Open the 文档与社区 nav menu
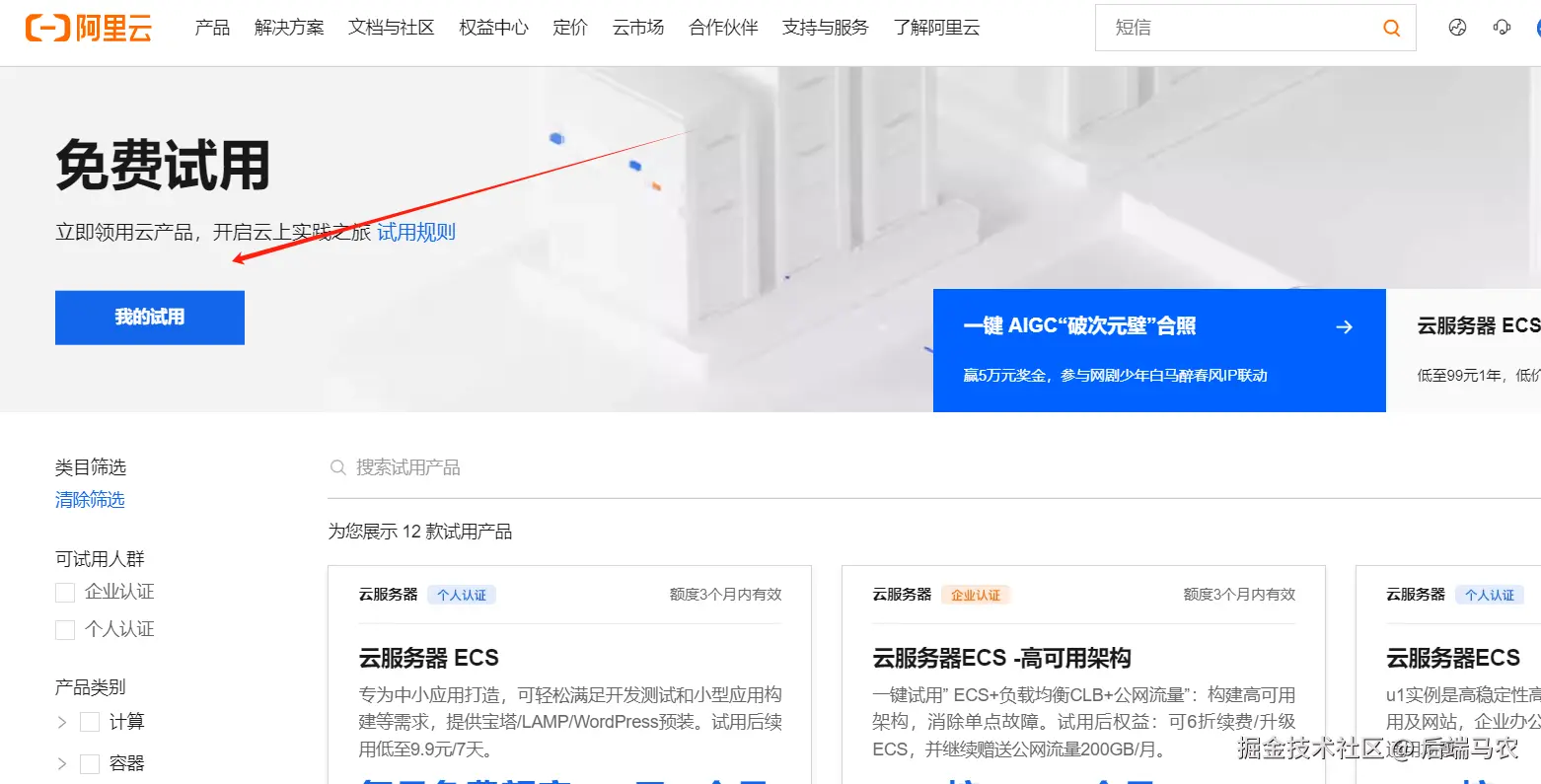1541x784 pixels. click(392, 28)
